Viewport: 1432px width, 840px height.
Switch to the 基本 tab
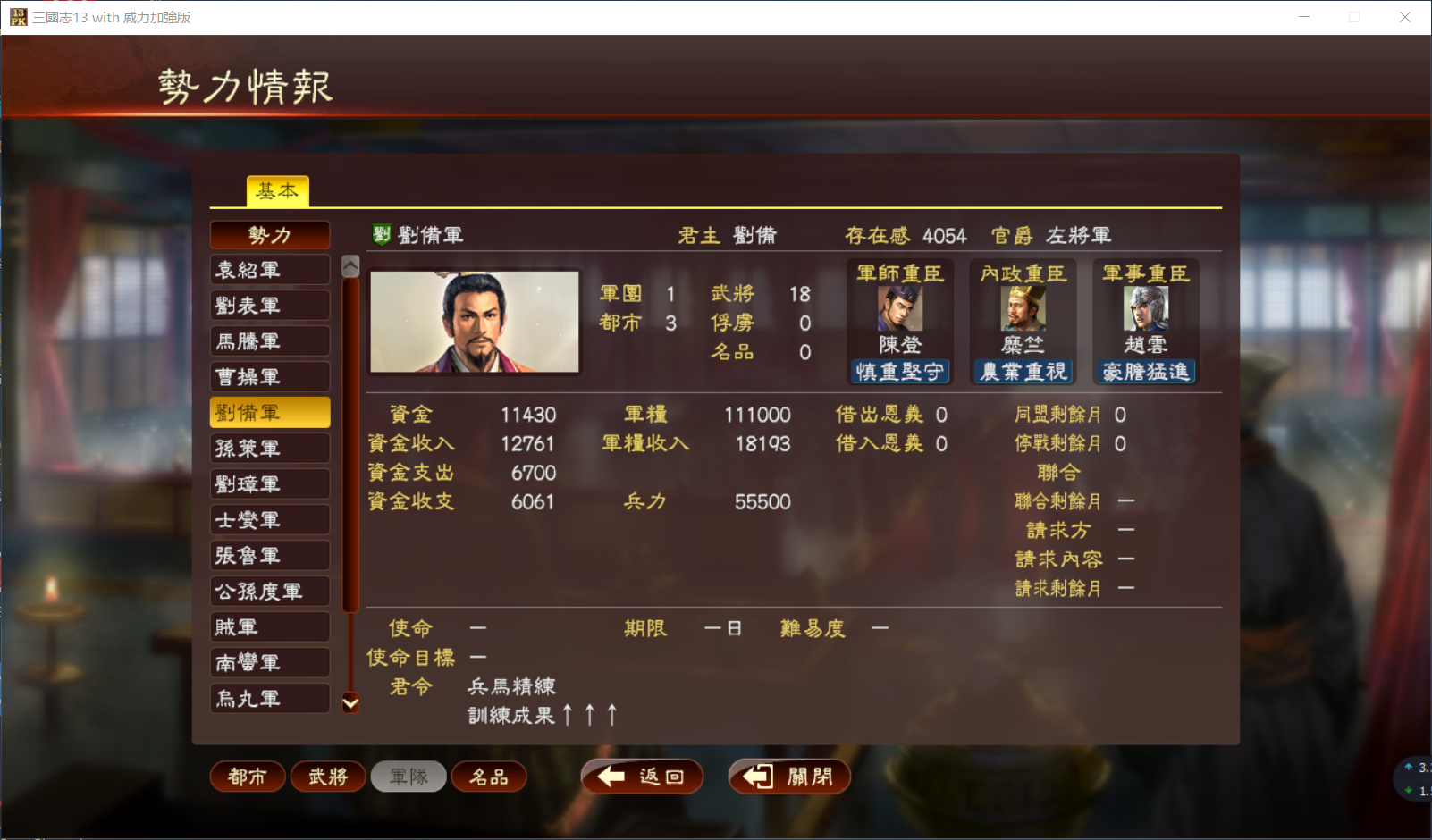pyautogui.click(x=278, y=191)
